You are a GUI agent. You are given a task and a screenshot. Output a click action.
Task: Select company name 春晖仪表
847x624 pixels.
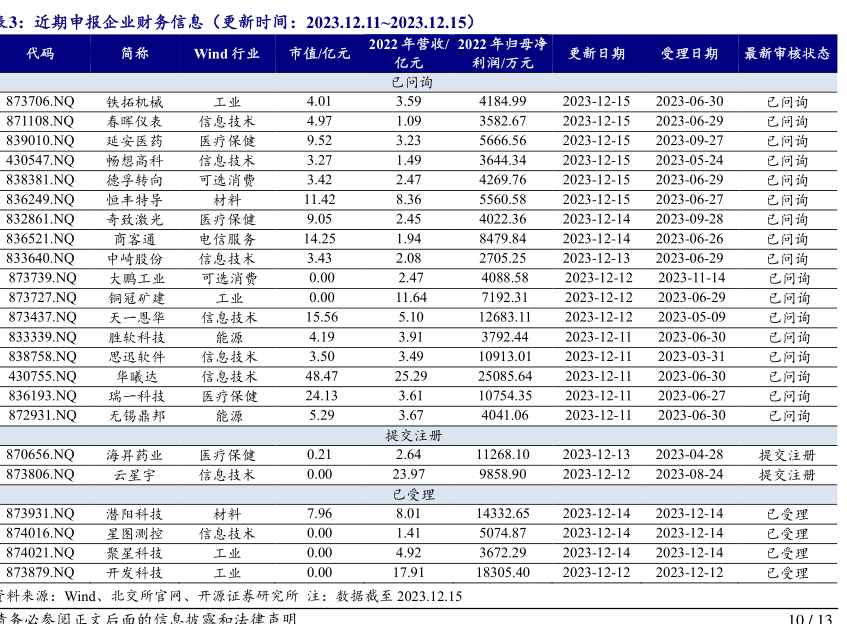click(135, 122)
